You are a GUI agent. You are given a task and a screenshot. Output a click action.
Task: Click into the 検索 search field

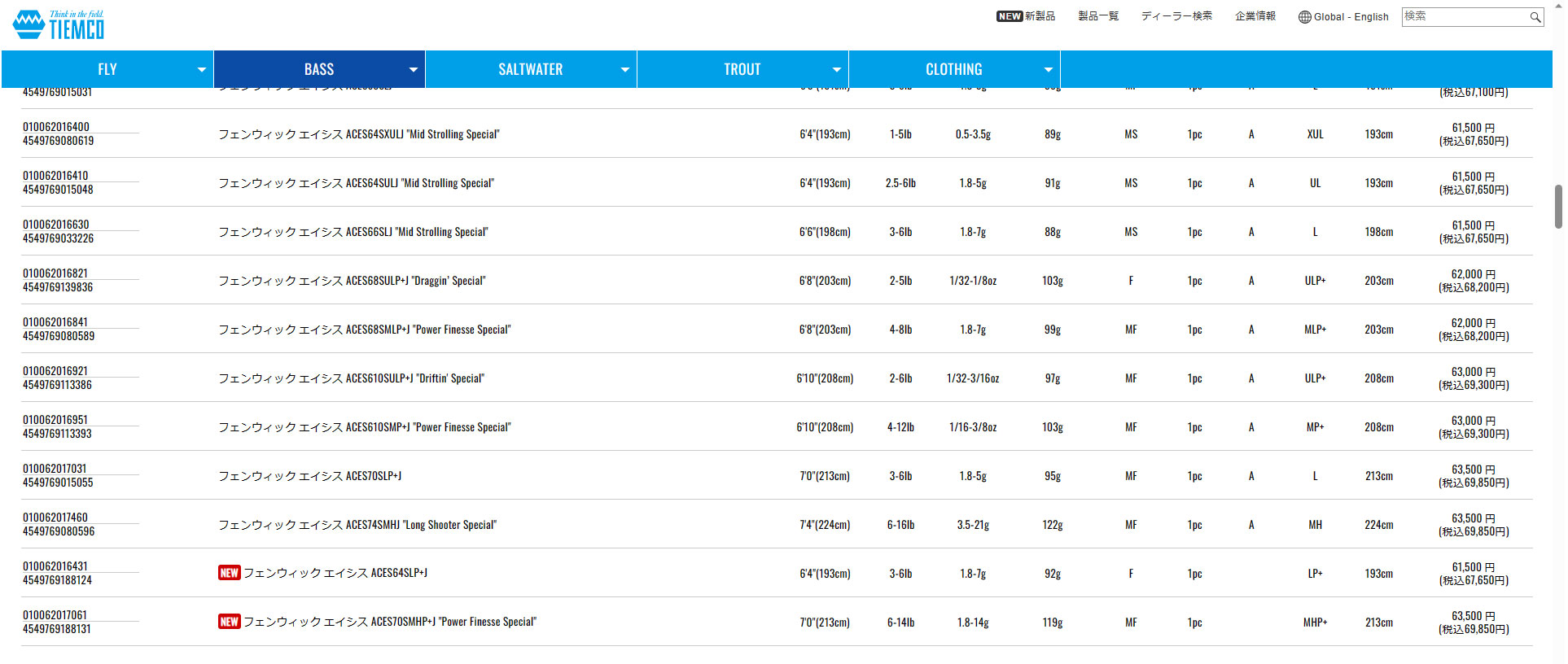pos(1464,16)
